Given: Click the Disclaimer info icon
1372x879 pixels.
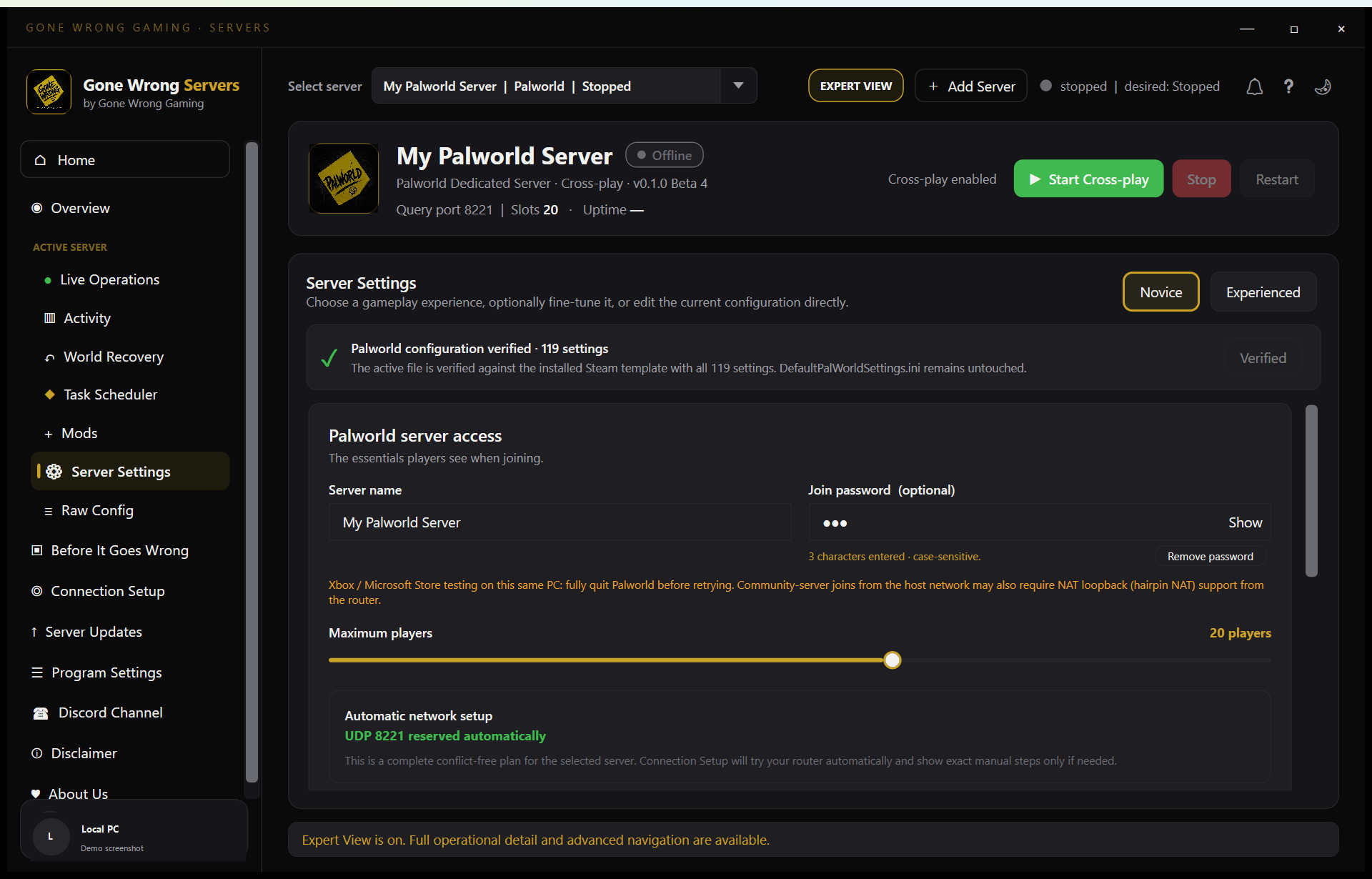Looking at the screenshot, I should 37,753.
